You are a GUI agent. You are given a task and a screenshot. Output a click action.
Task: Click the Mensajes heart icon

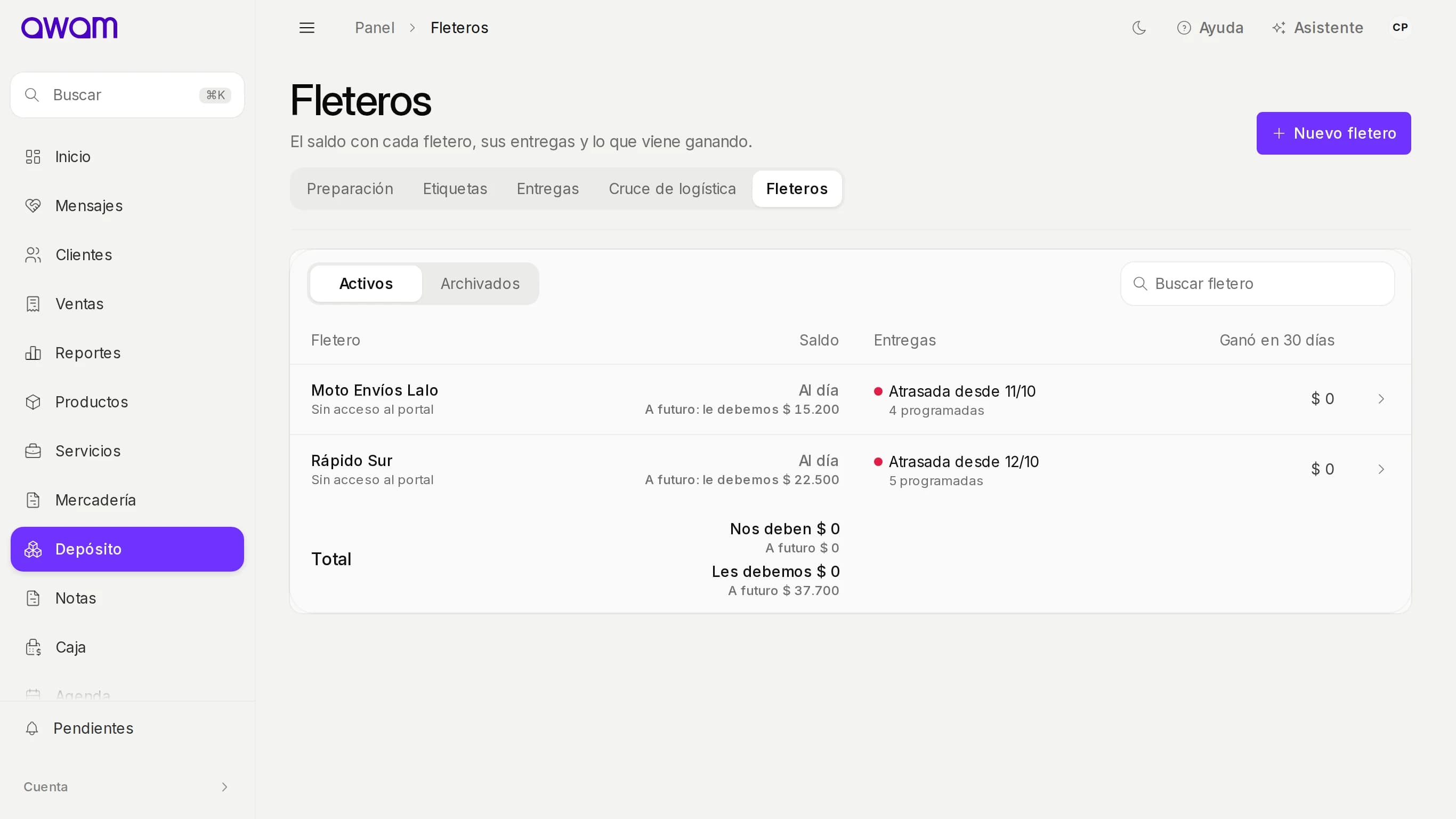pos(33,206)
